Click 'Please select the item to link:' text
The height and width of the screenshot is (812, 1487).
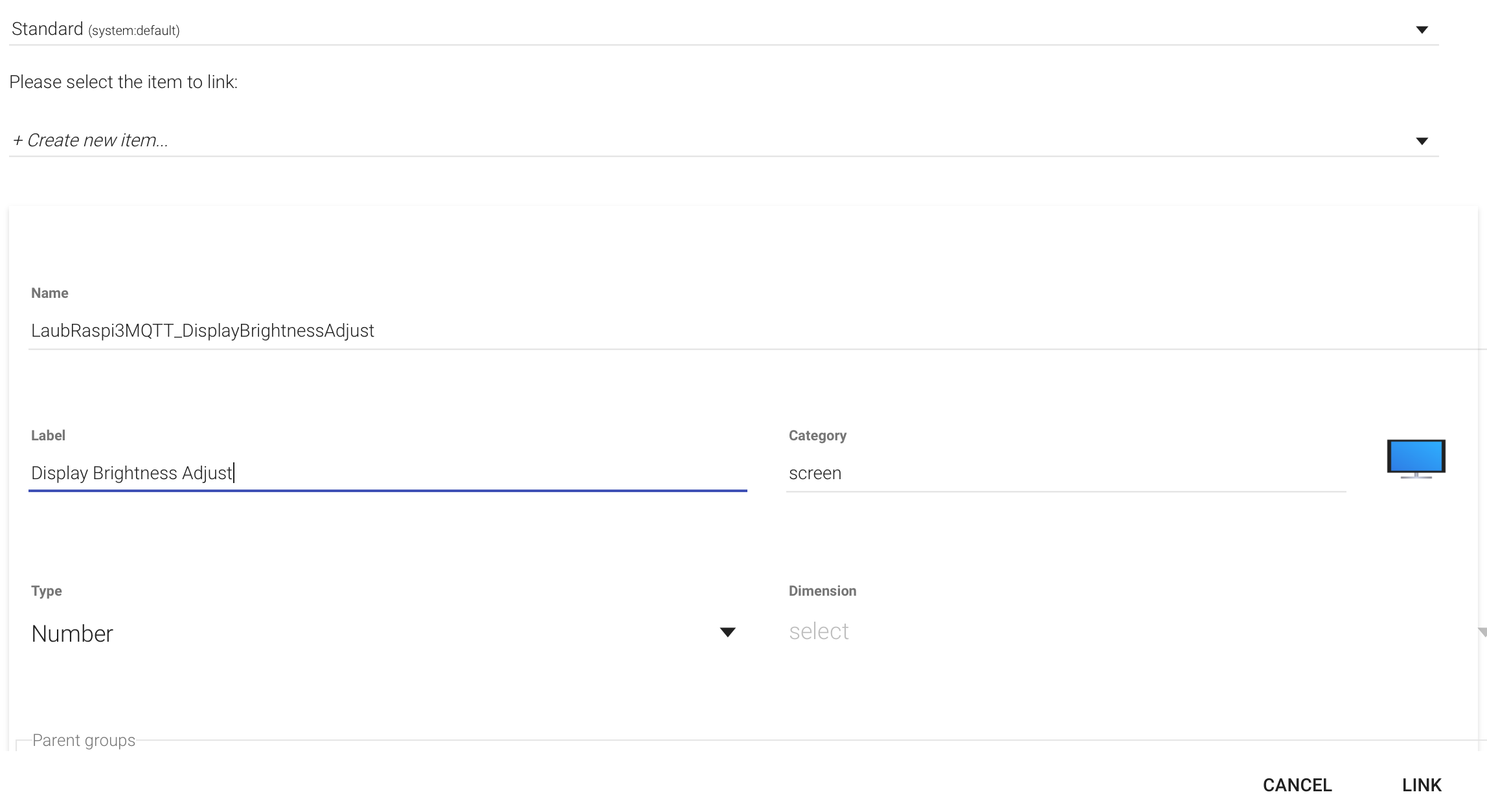coord(124,82)
